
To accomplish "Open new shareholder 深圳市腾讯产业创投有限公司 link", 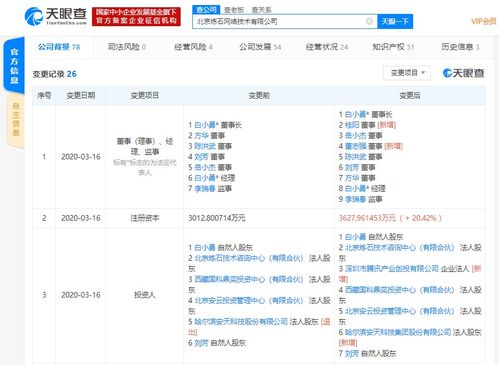I will [x=392, y=269].
